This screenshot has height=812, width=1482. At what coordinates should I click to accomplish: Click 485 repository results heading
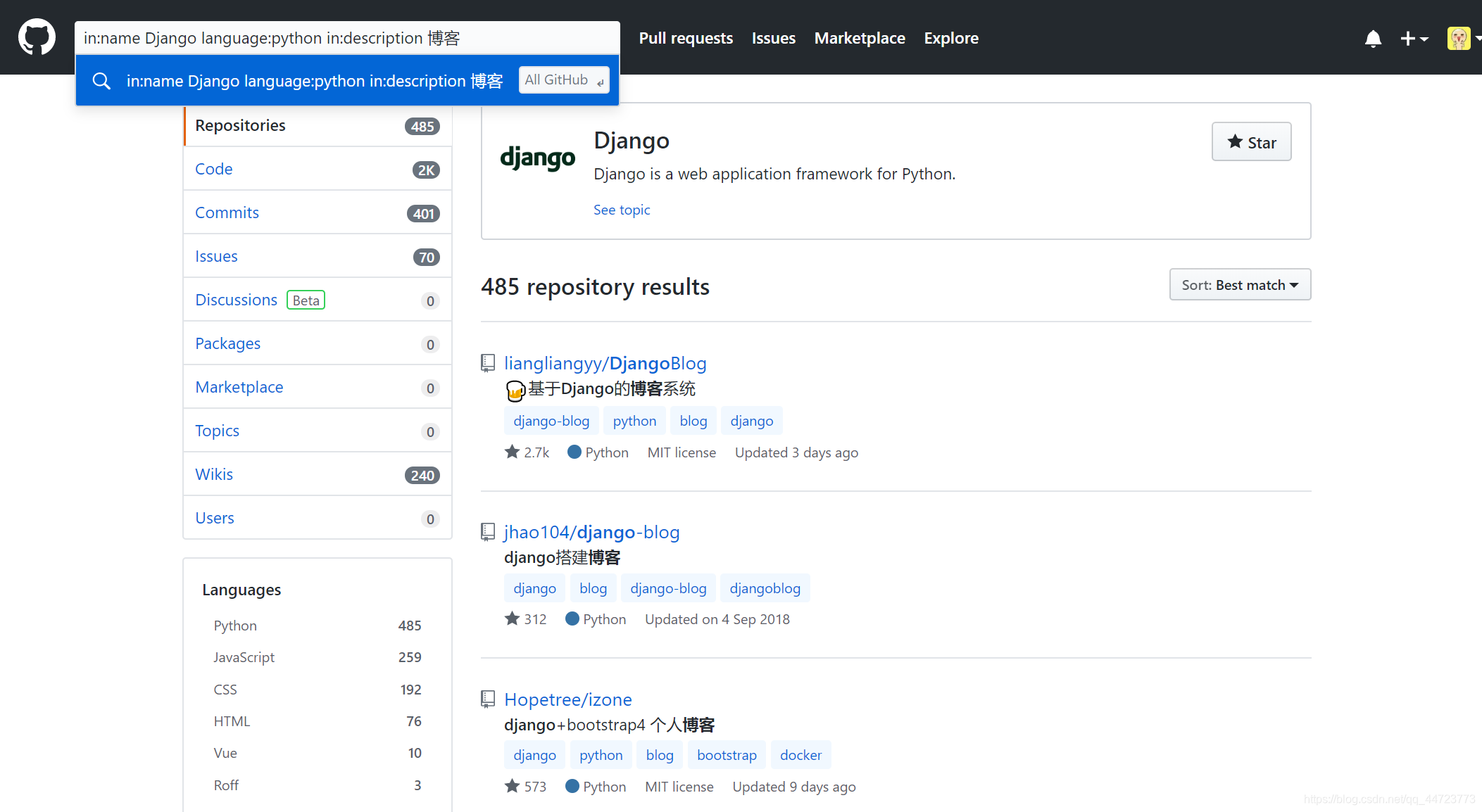595,287
